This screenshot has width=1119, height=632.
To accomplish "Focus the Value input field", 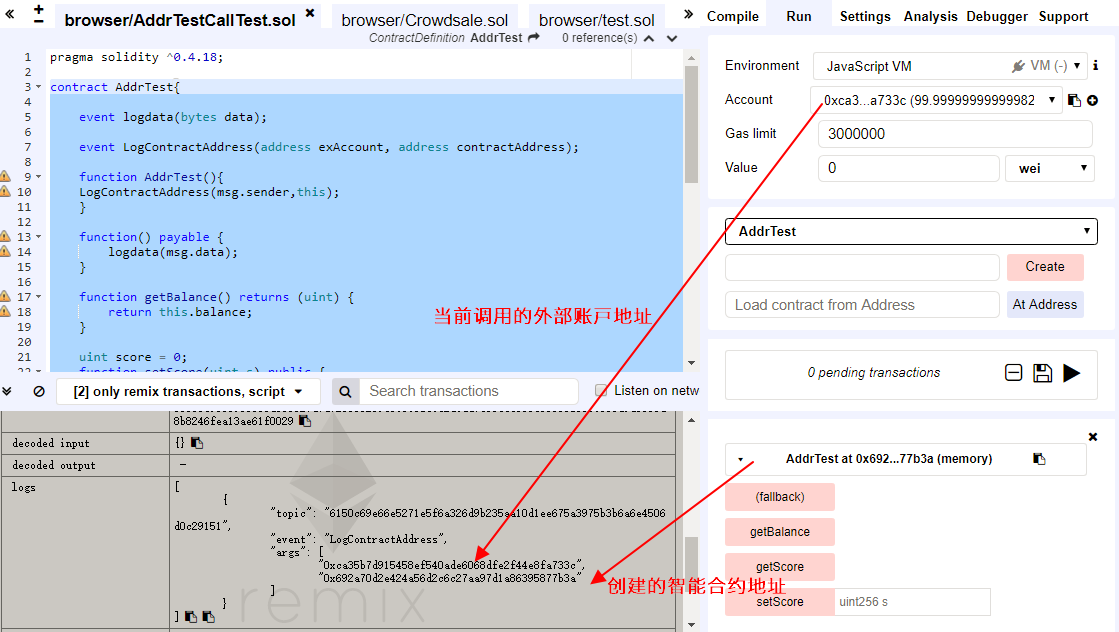I will tap(908, 168).
